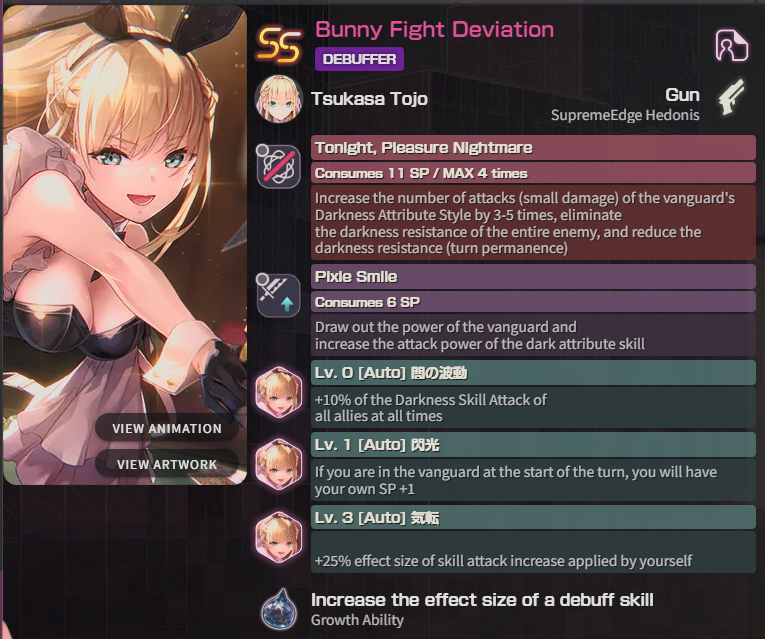
Task: Click the VIEW ANIMATION button
Action: click(167, 428)
